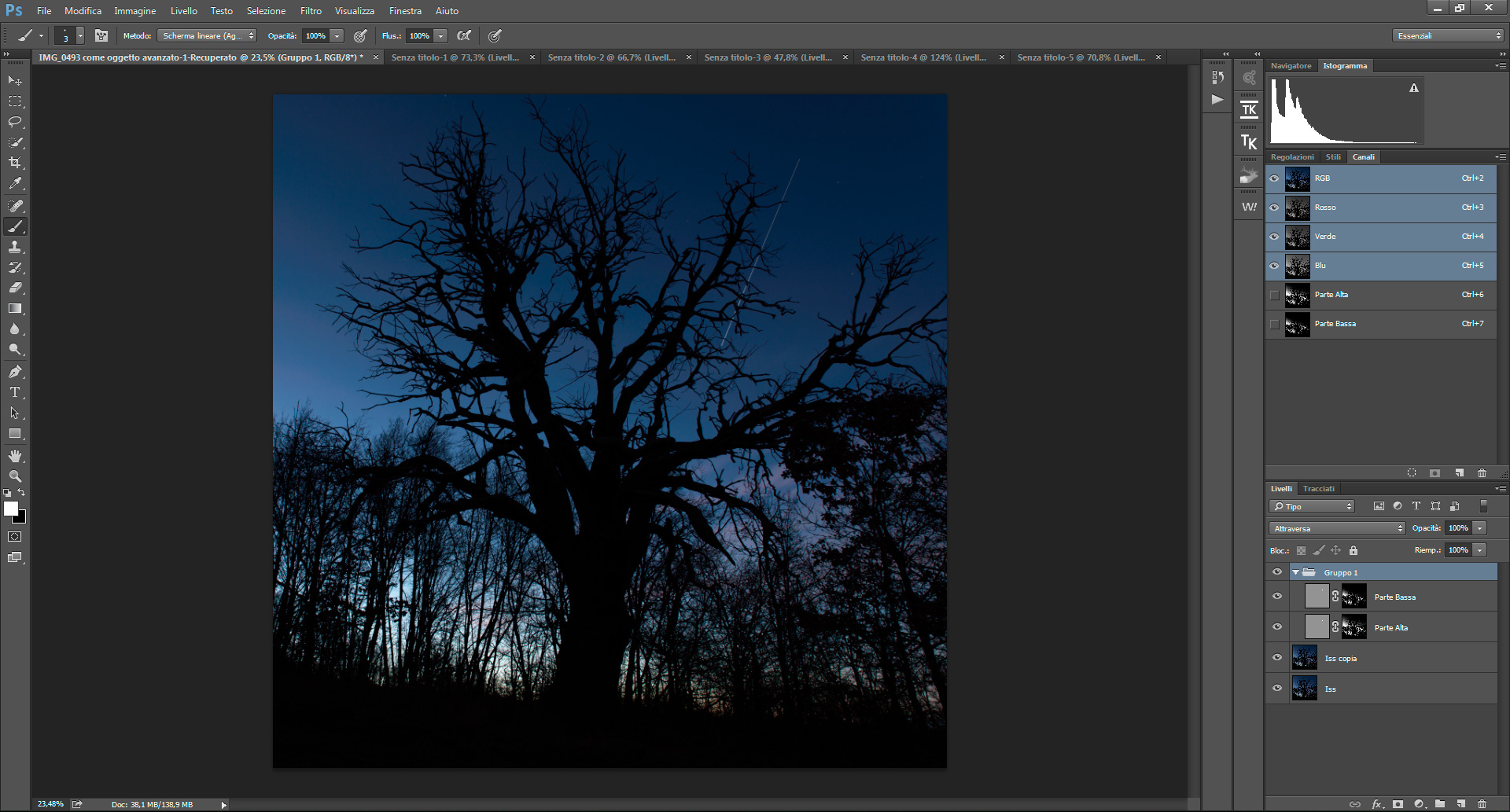
Task: Open the Metodo blending mode dropdown
Action: click(207, 36)
